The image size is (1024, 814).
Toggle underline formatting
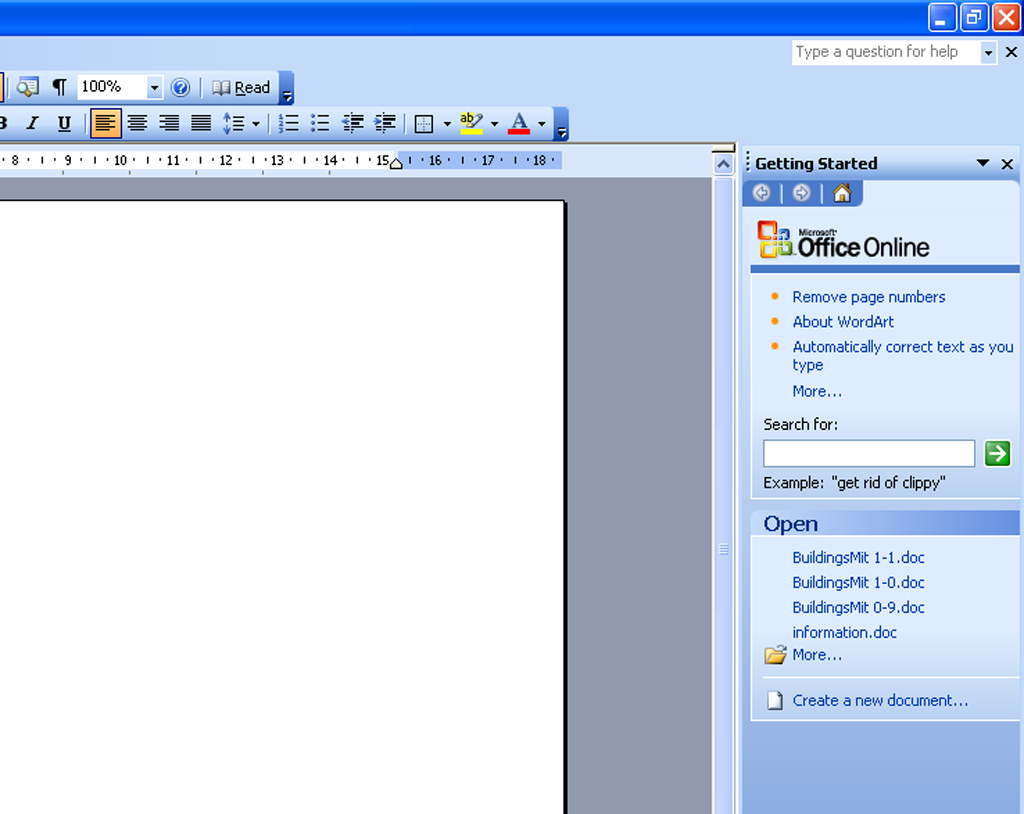coord(64,123)
